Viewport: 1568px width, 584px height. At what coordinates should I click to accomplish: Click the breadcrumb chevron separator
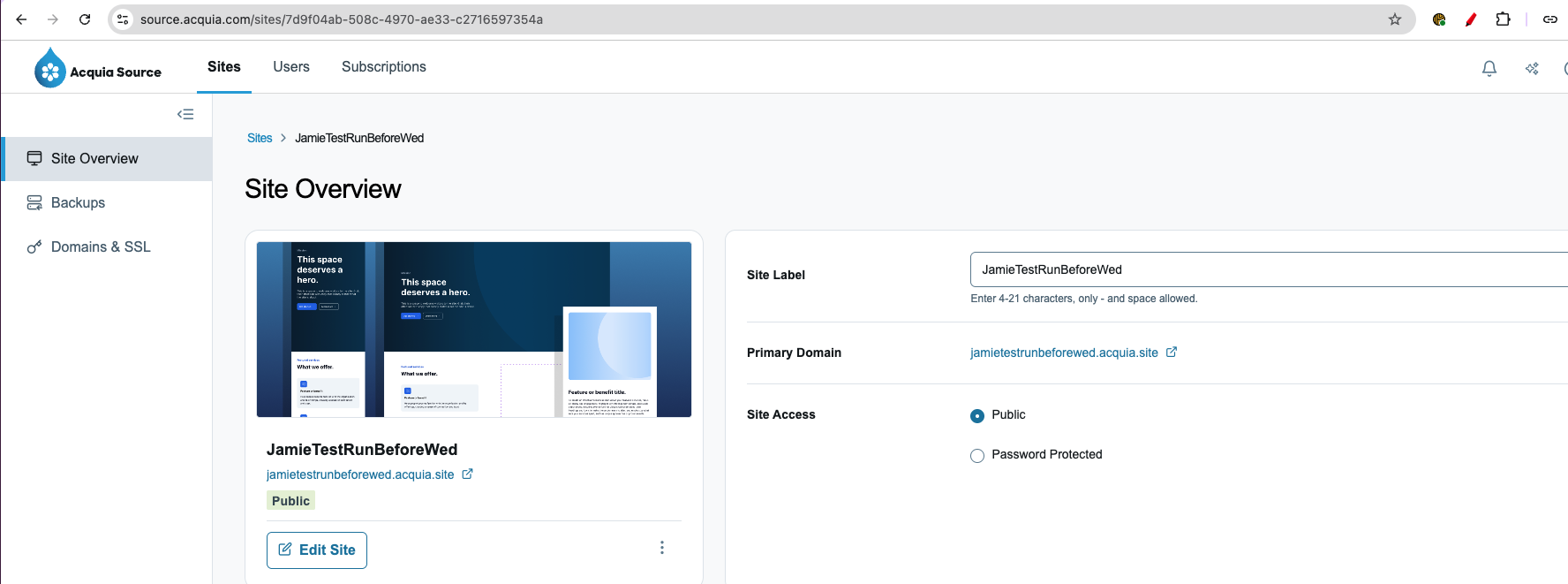[x=283, y=138]
